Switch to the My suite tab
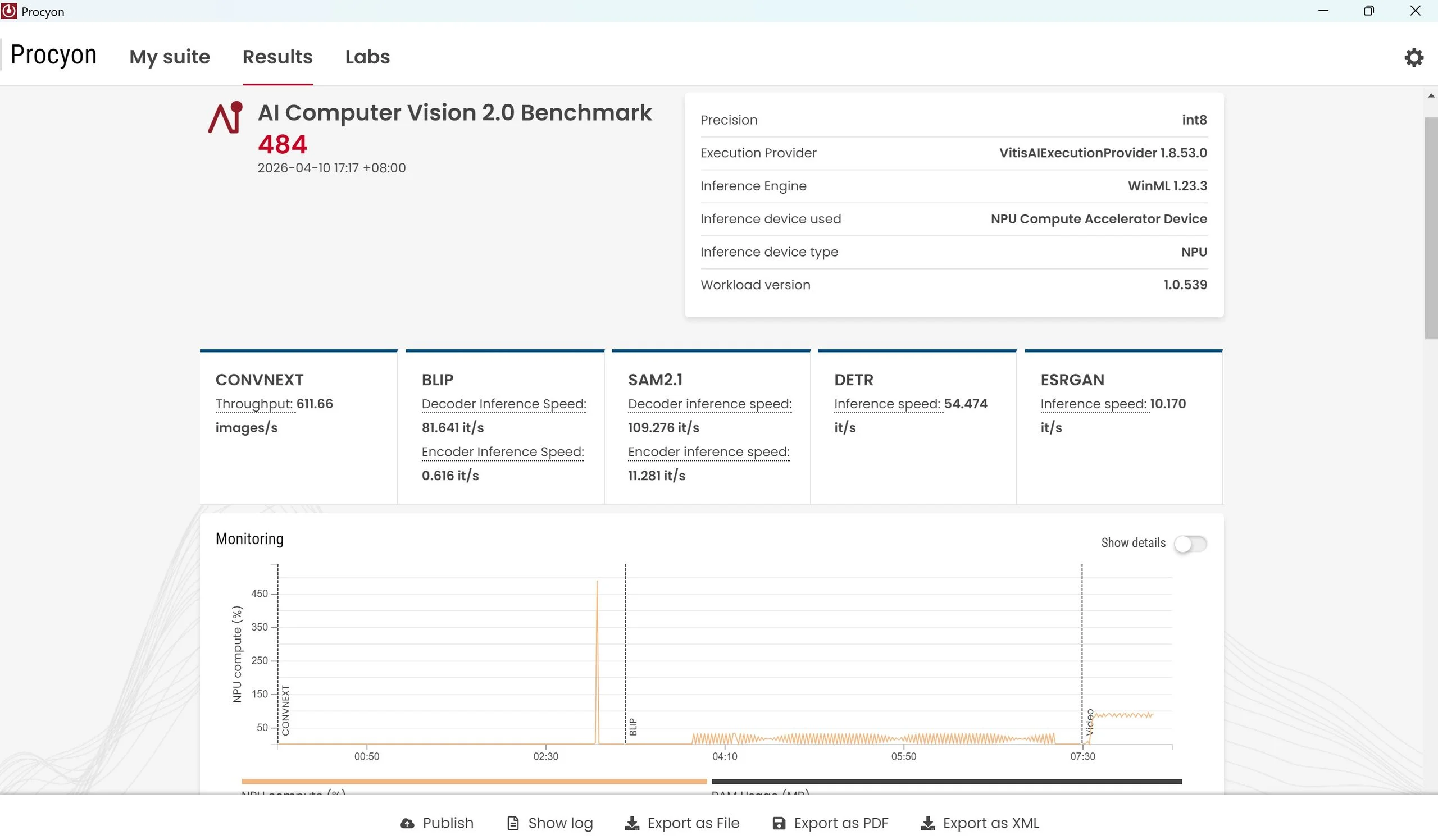Screen dimensions: 1438x840 pyautogui.click(x=170, y=57)
